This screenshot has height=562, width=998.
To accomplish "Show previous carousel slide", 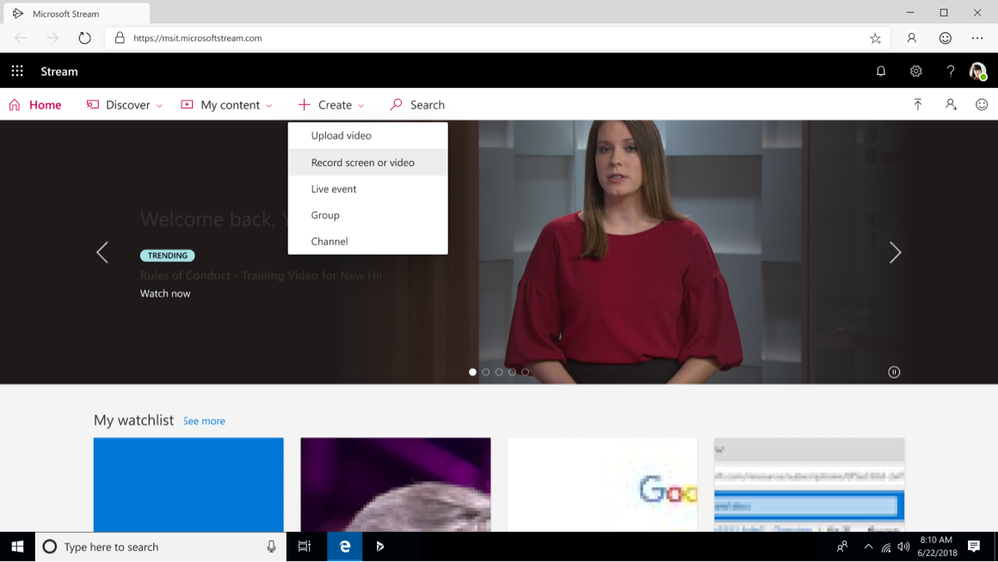I will 102,253.
